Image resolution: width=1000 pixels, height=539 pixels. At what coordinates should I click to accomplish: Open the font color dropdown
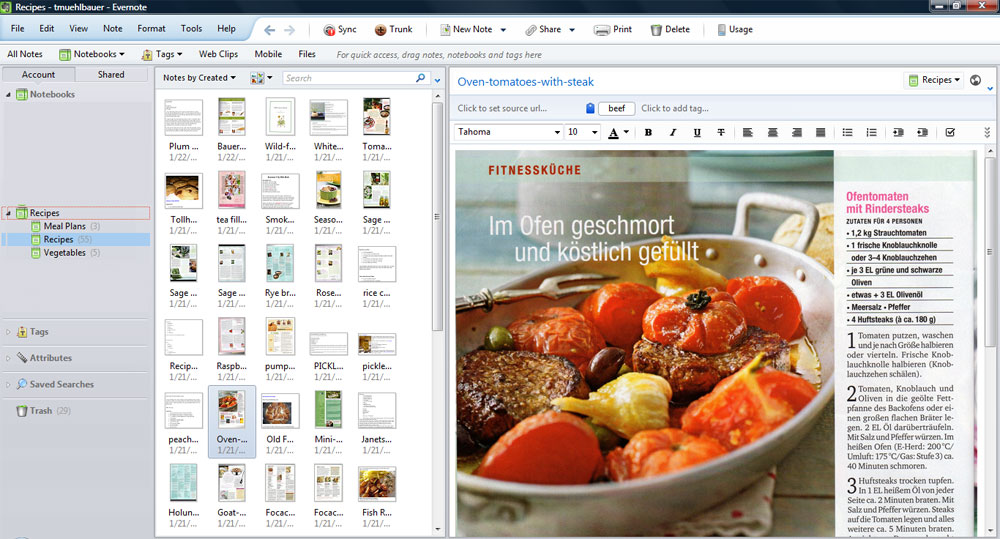626,132
